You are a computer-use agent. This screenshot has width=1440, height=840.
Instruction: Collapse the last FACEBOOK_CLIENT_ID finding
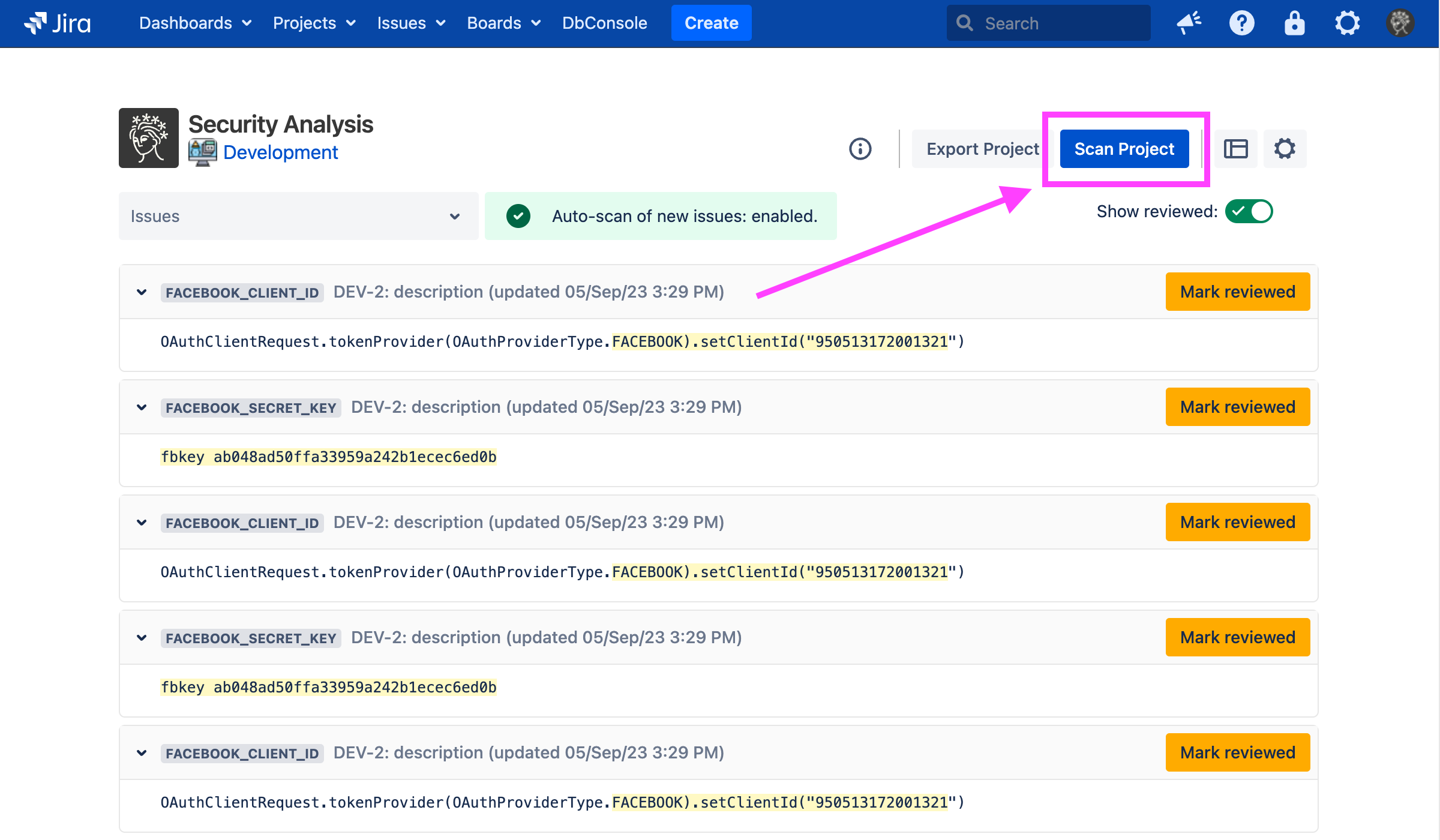[x=142, y=753]
